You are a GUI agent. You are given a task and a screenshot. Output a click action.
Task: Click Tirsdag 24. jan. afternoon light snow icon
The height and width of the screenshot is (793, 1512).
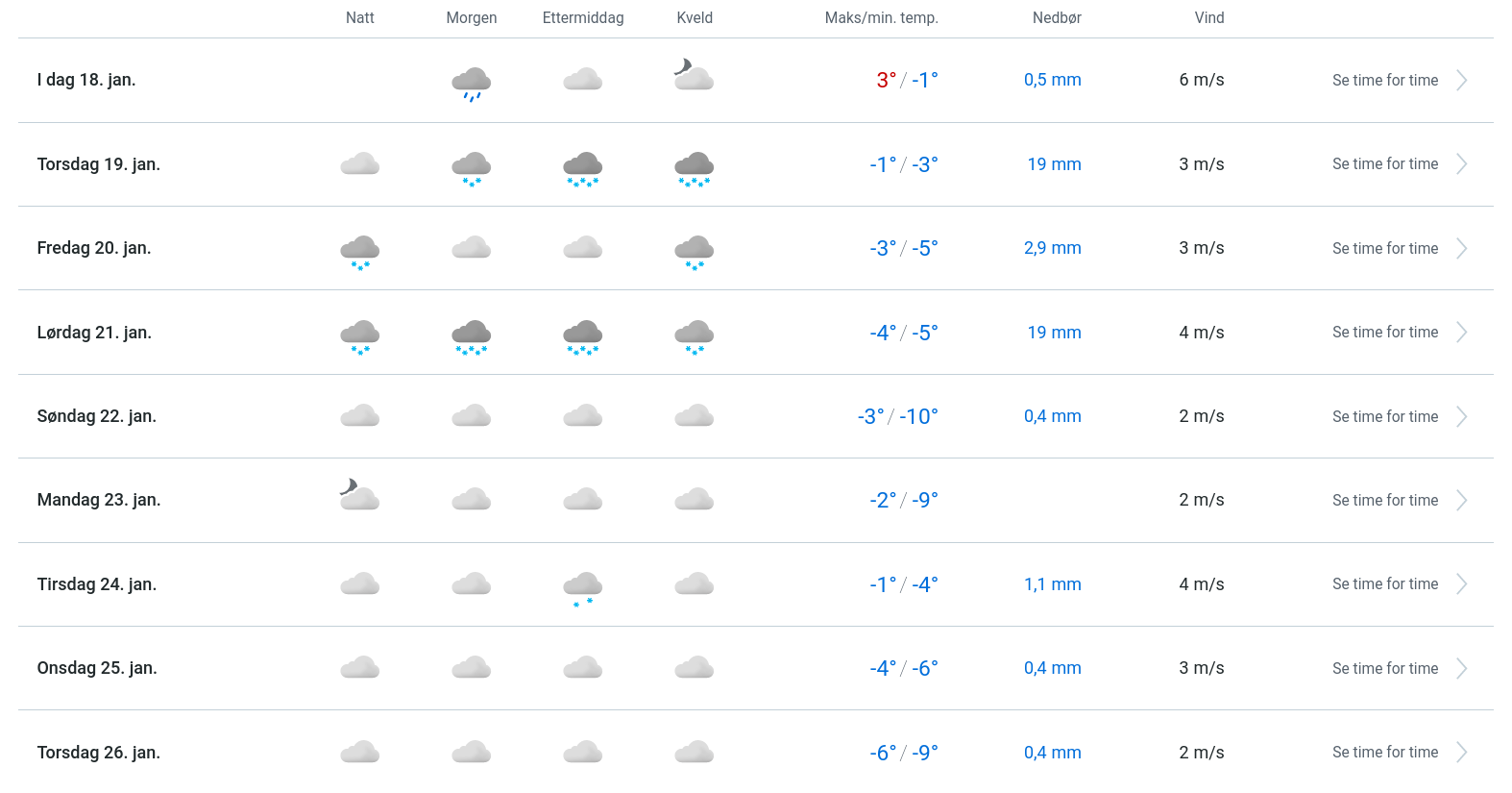click(582, 587)
